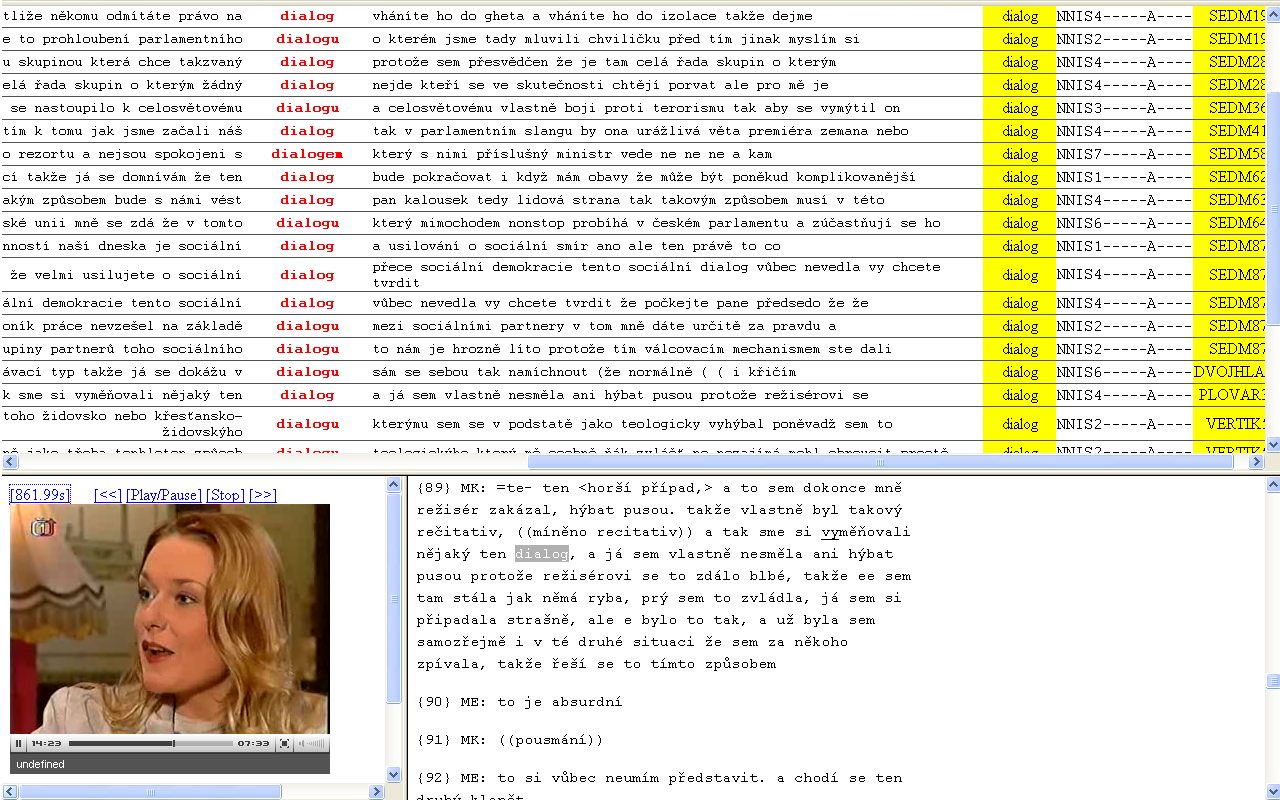
Task: Click left arrow of the bottom horizontal scrollbar
Action: pos(8,792)
